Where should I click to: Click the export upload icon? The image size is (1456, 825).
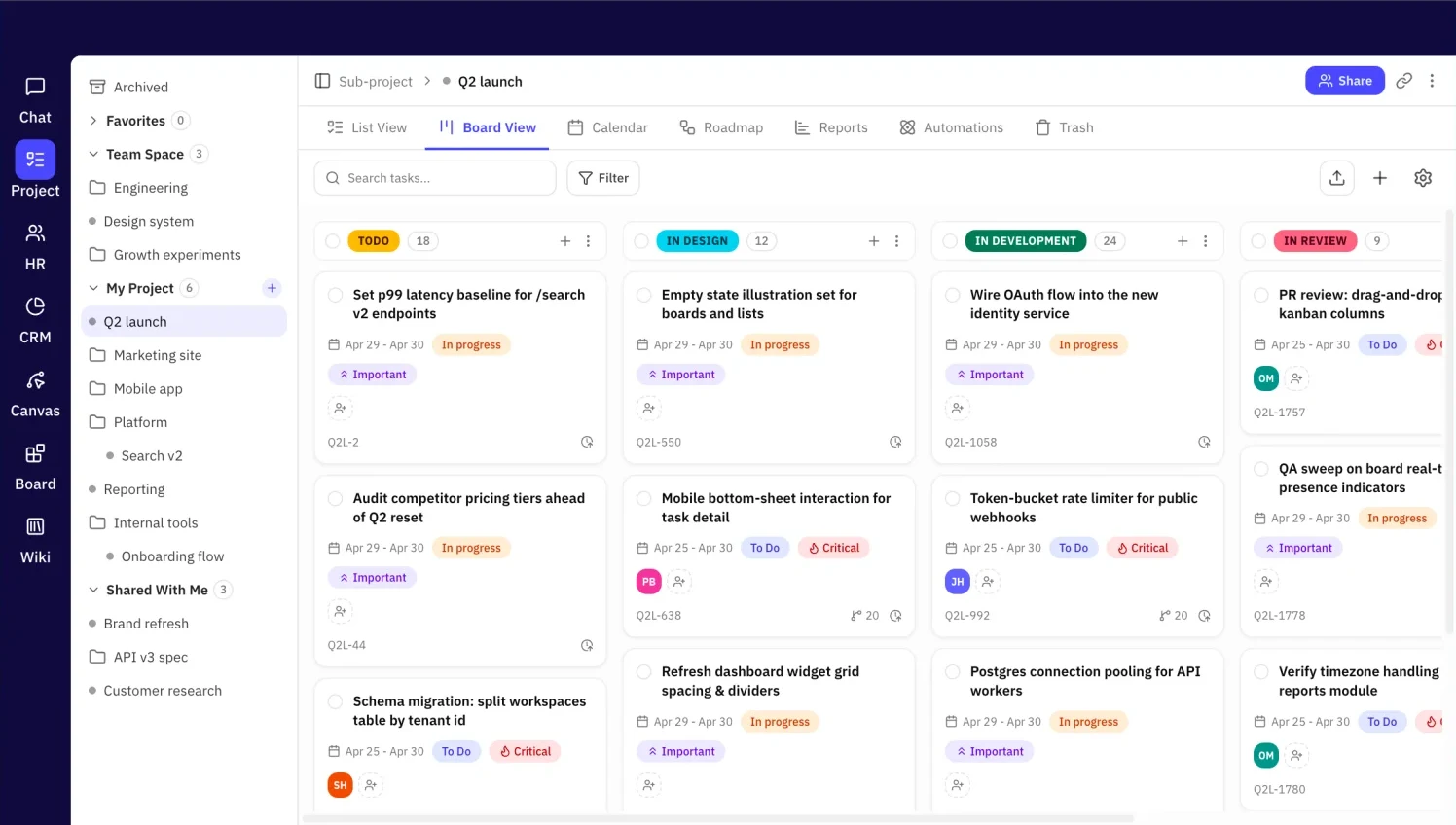(1337, 178)
